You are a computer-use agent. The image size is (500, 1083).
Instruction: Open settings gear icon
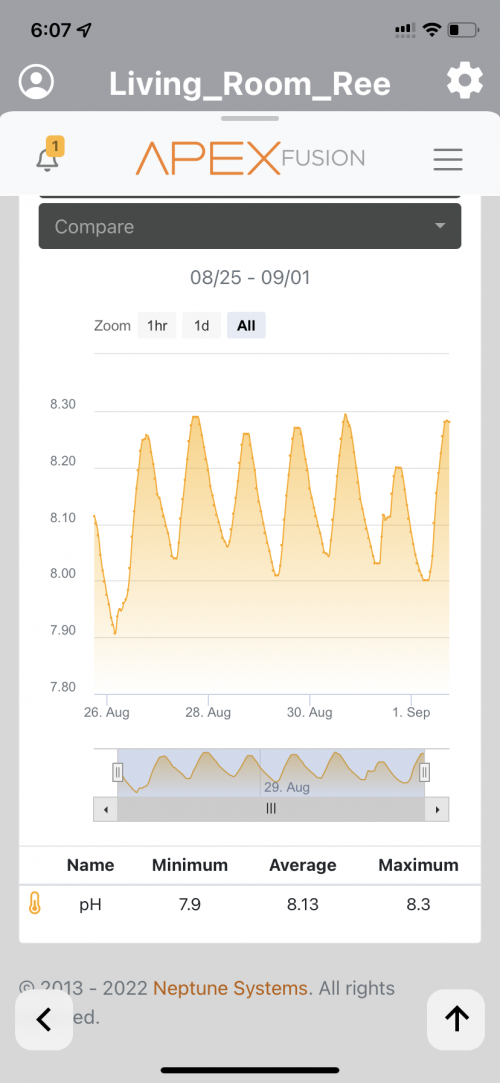pos(465,82)
